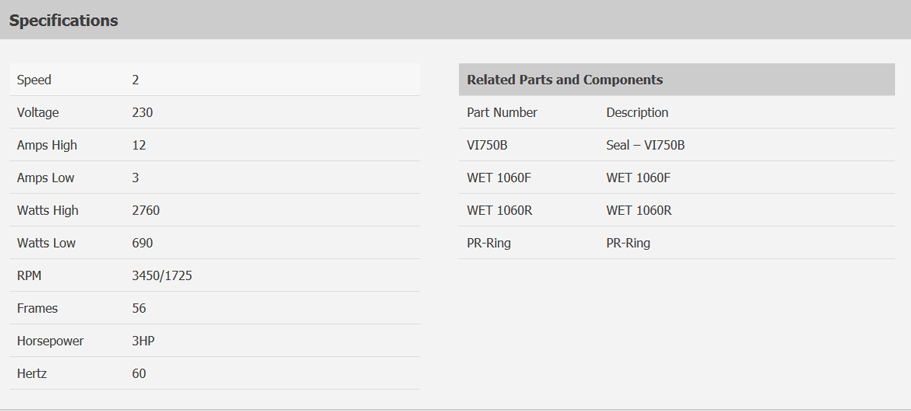Image resolution: width=911 pixels, height=411 pixels.
Task: Select the Amps High value 12
Action: pos(139,145)
